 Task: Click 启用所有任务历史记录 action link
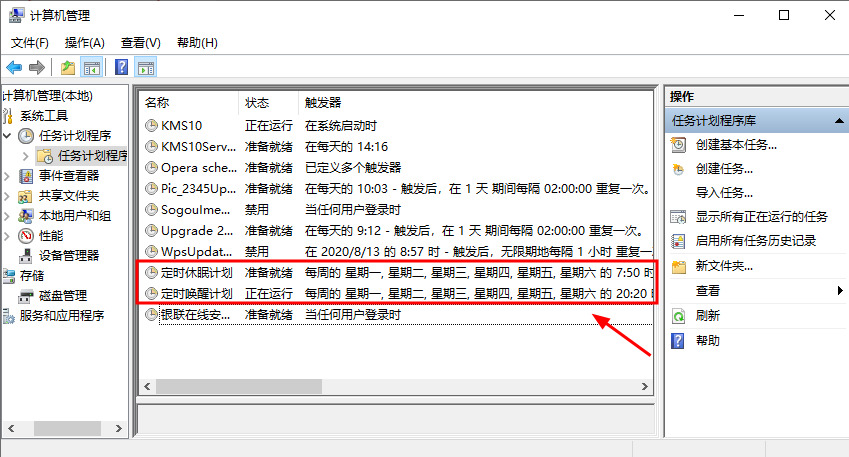click(x=755, y=241)
